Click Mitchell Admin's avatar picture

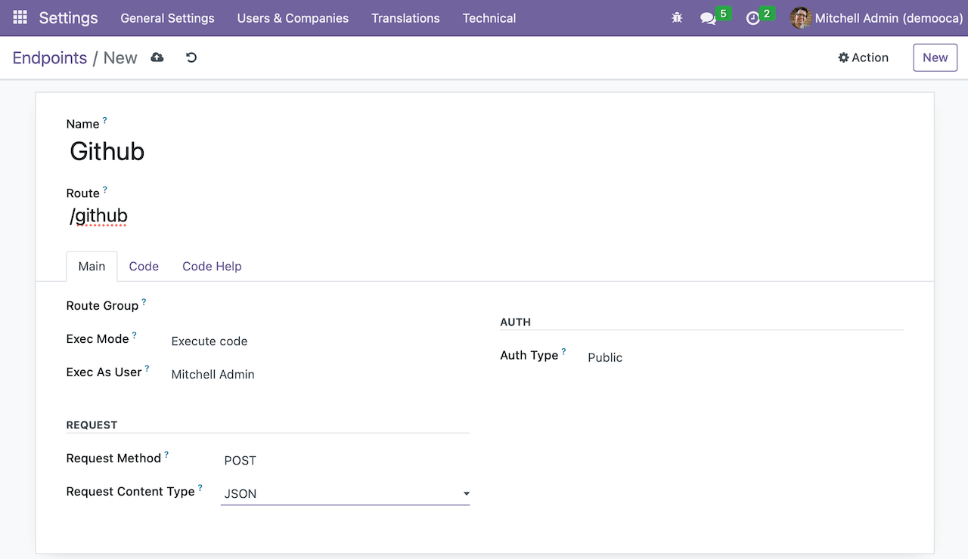point(800,18)
